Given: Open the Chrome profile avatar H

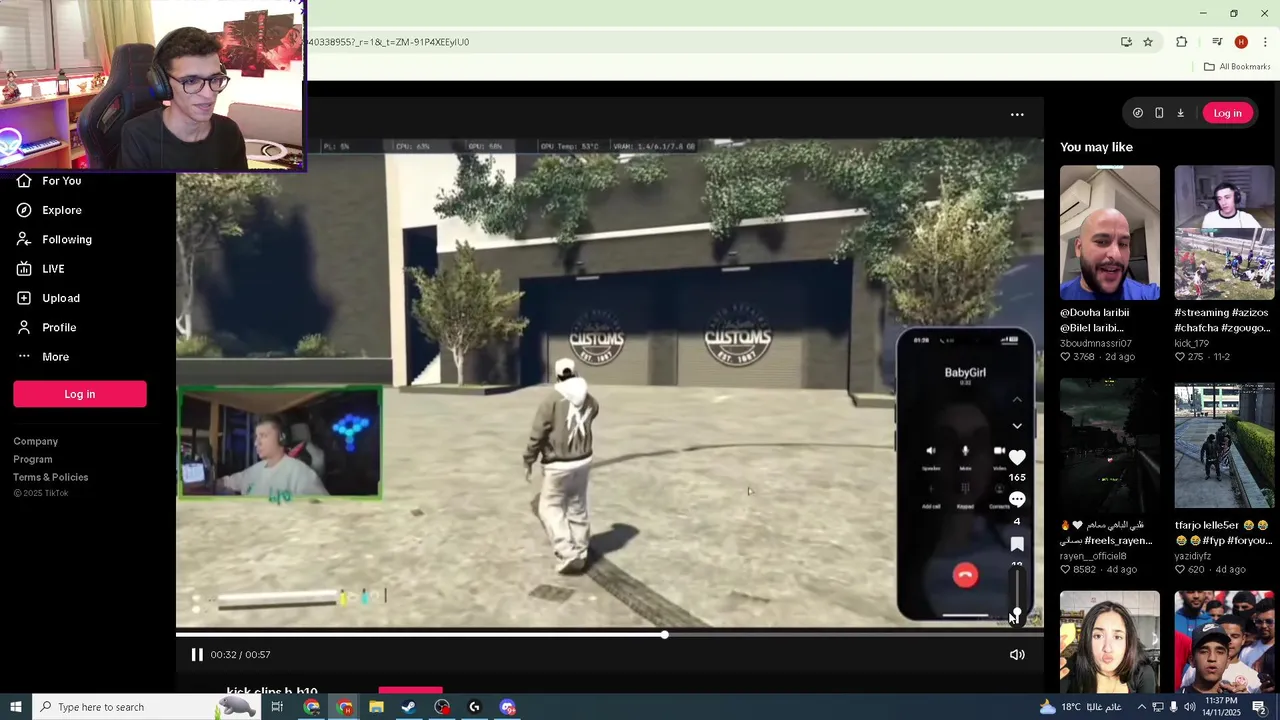Looking at the screenshot, I should [x=1241, y=42].
